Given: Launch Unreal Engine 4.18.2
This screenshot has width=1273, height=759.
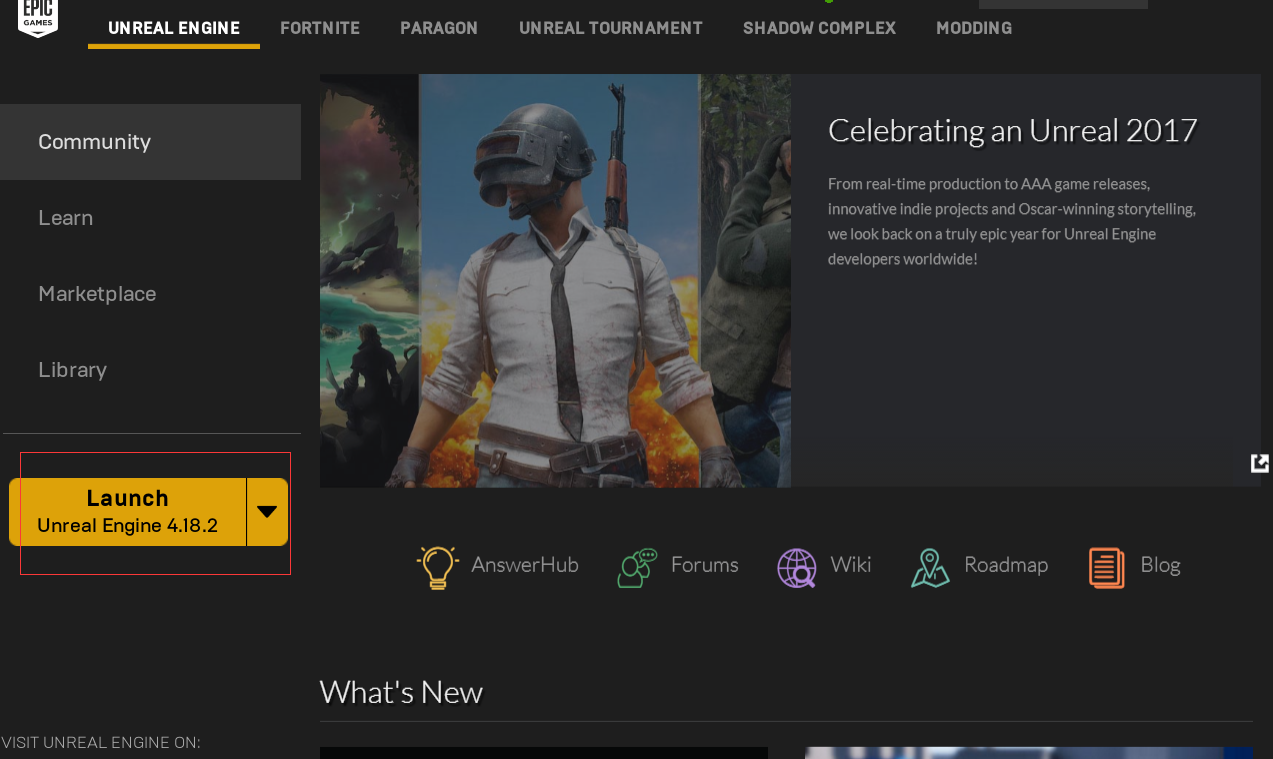Looking at the screenshot, I should pyautogui.click(x=128, y=512).
